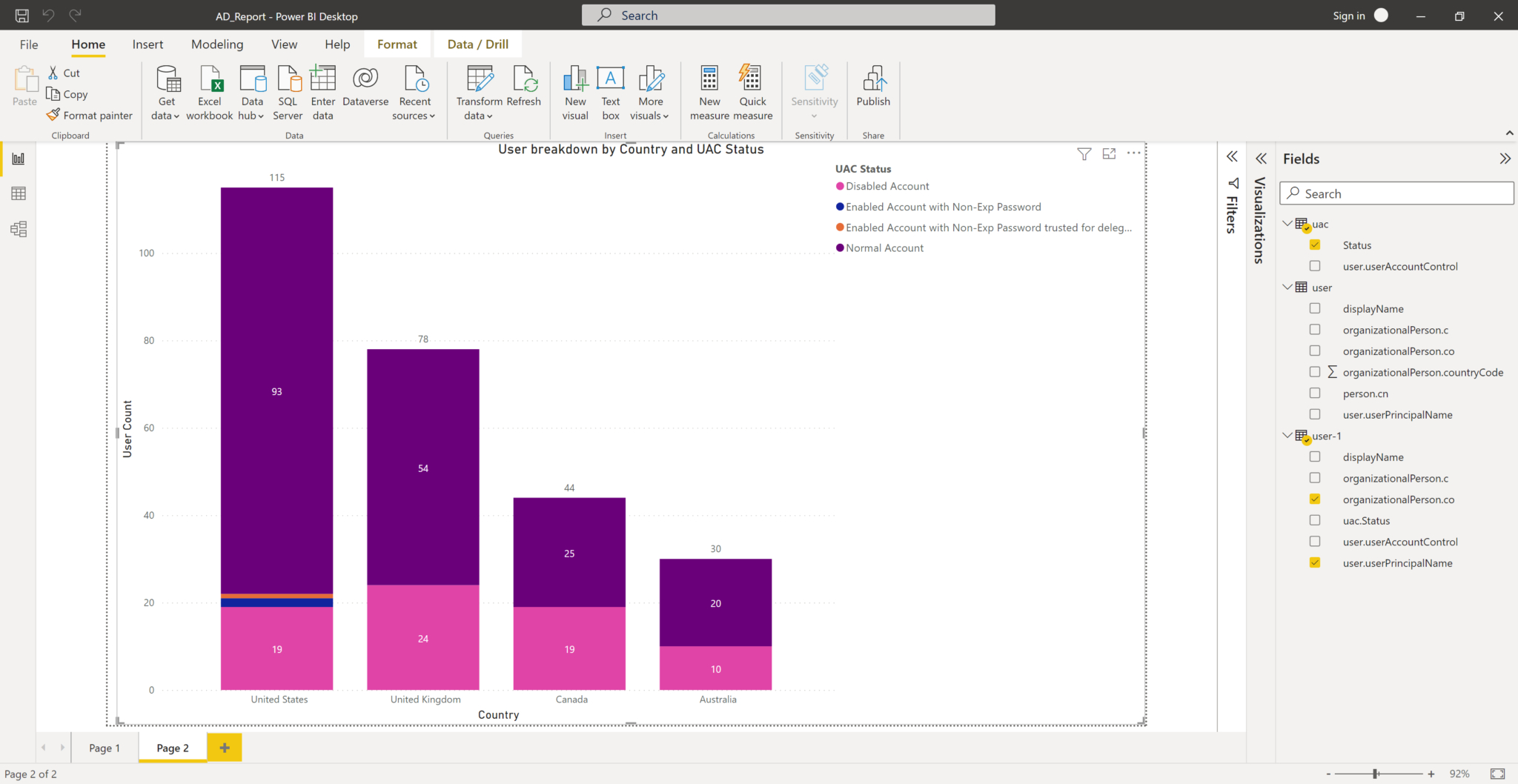The width and height of the screenshot is (1518, 784).
Task: Uncheck organizationalPerson.co under user-1
Action: 1315,499
